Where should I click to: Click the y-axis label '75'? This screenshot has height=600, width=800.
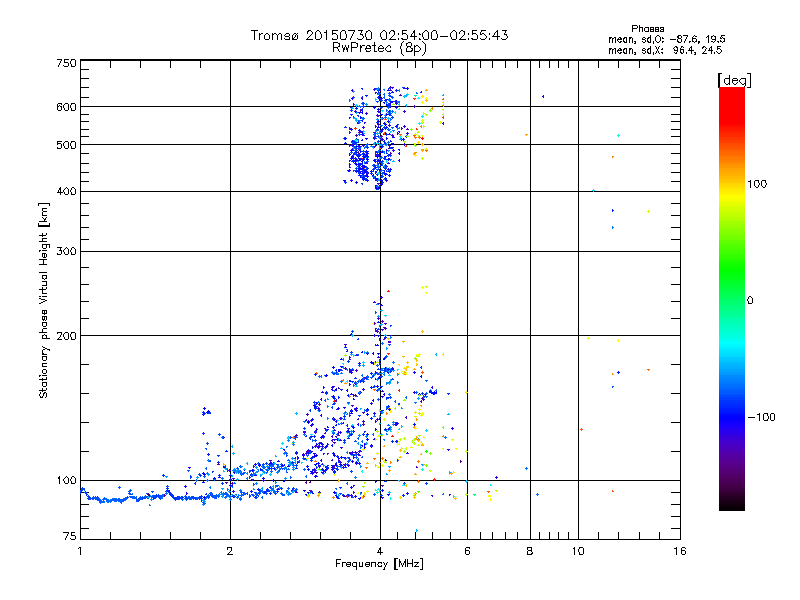point(70,536)
